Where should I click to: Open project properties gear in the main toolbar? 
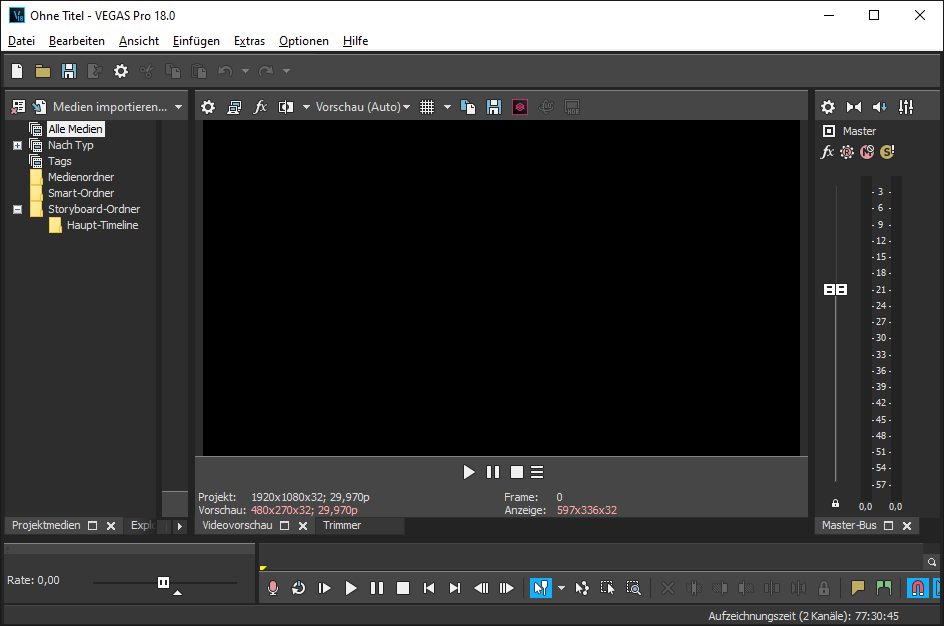click(x=121, y=71)
